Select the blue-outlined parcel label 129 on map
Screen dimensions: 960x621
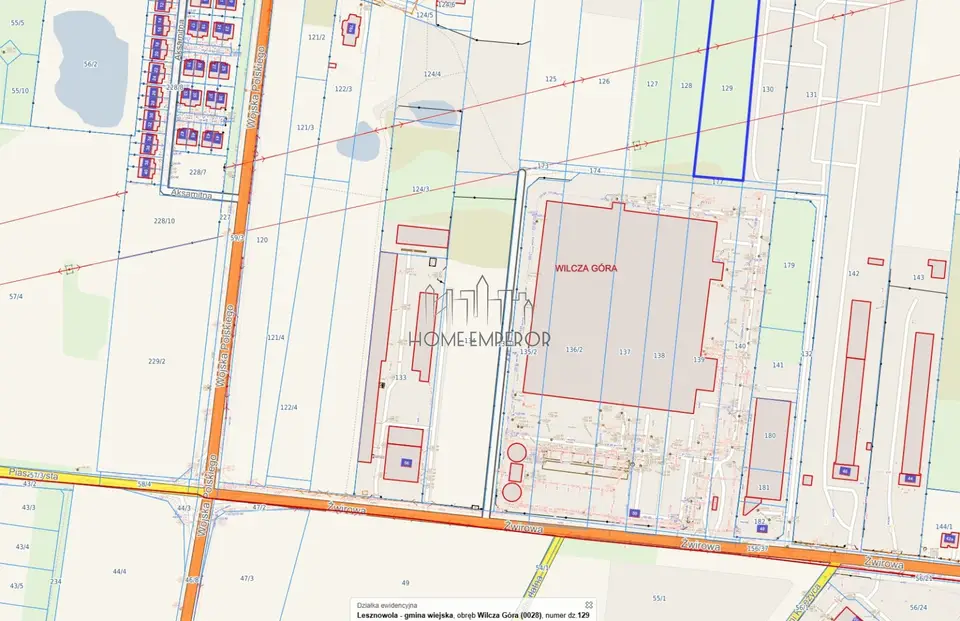[x=727, y=88]
